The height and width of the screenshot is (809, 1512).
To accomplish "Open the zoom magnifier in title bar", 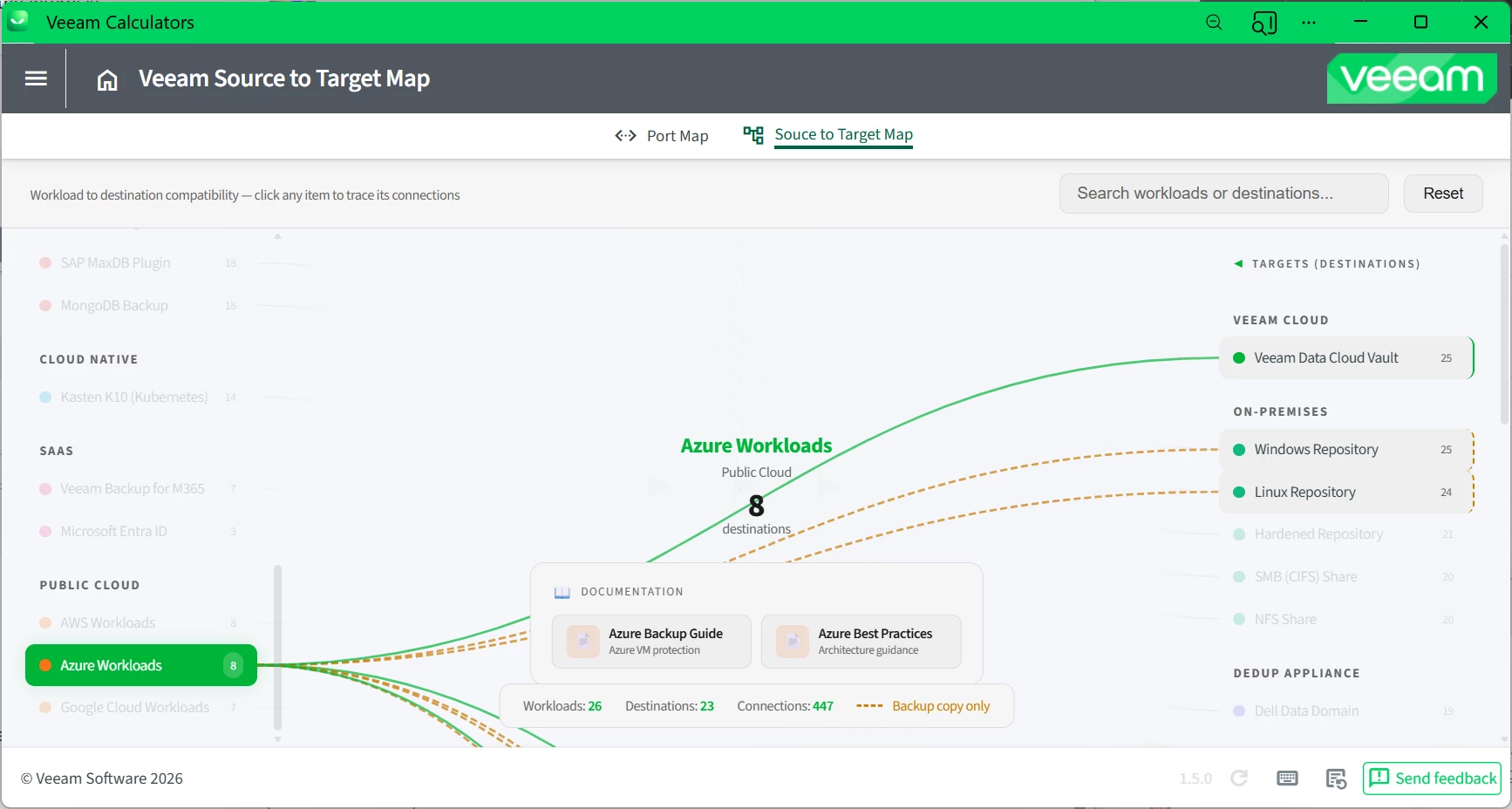I will click(x=1214, y=23).
